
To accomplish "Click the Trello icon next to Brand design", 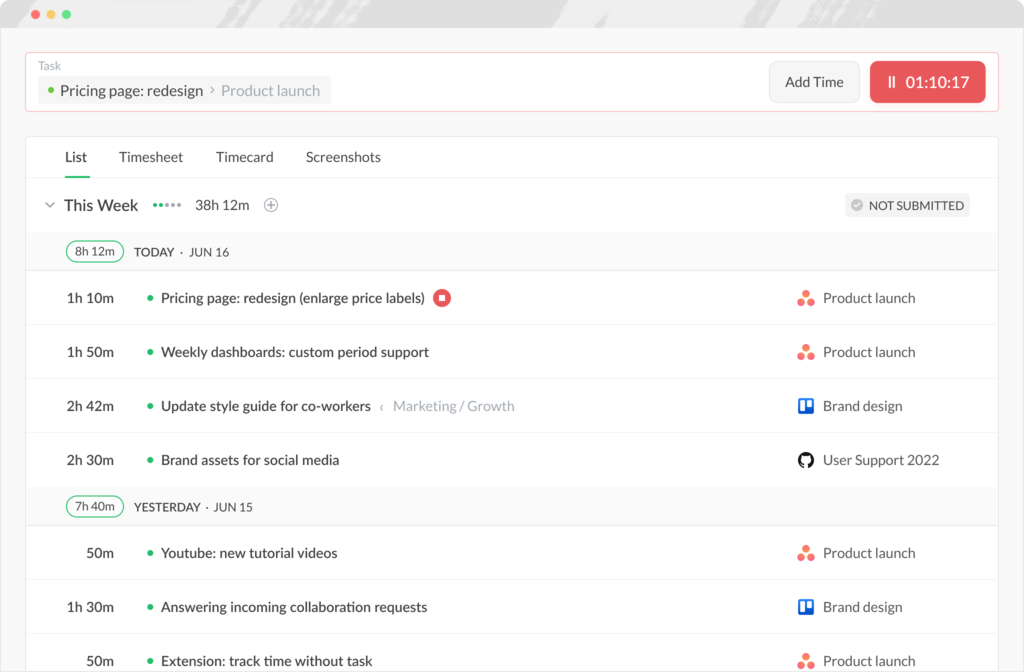I will coord(806,405).
